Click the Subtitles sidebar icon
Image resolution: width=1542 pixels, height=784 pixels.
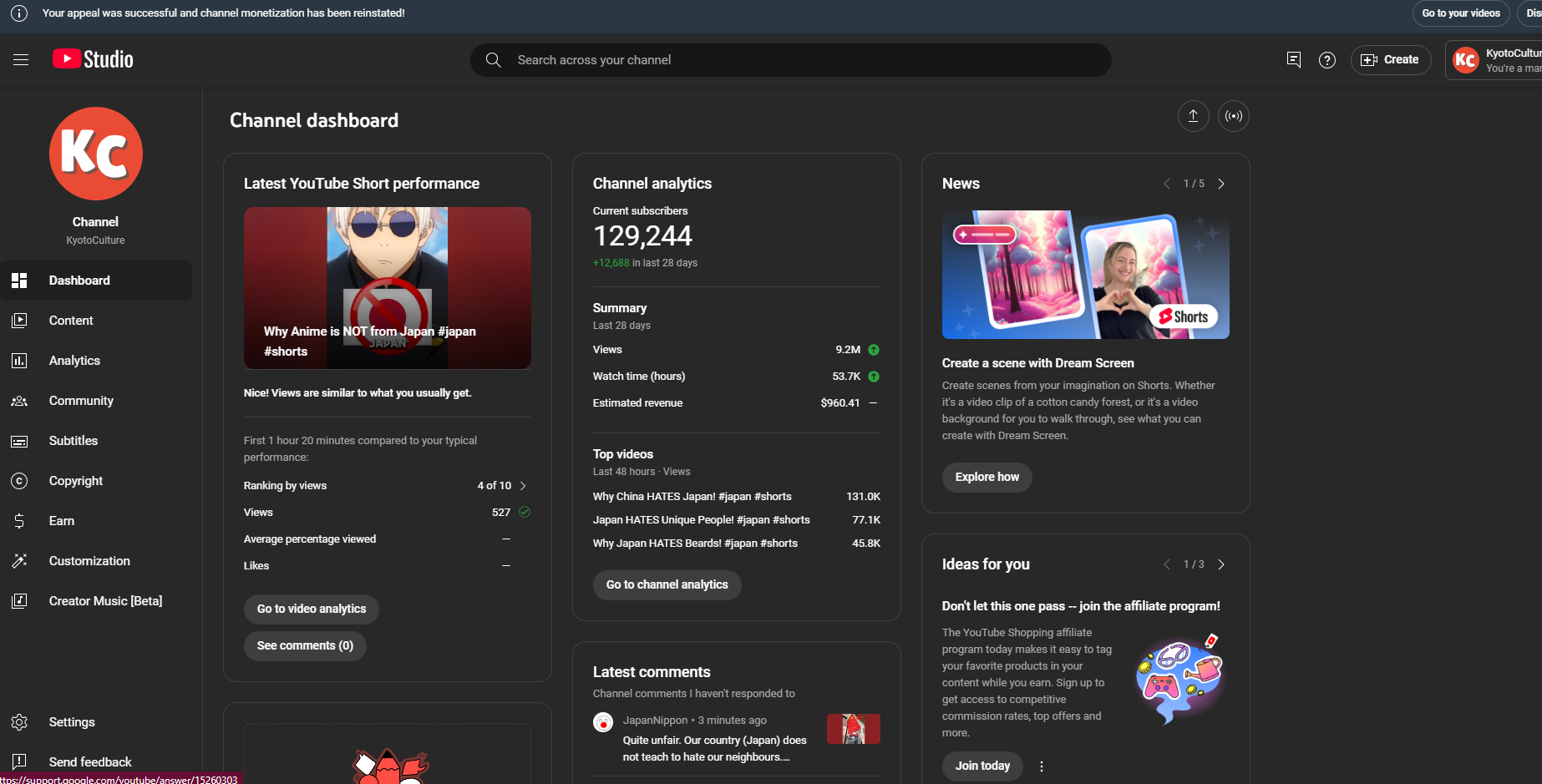[20, 441]
